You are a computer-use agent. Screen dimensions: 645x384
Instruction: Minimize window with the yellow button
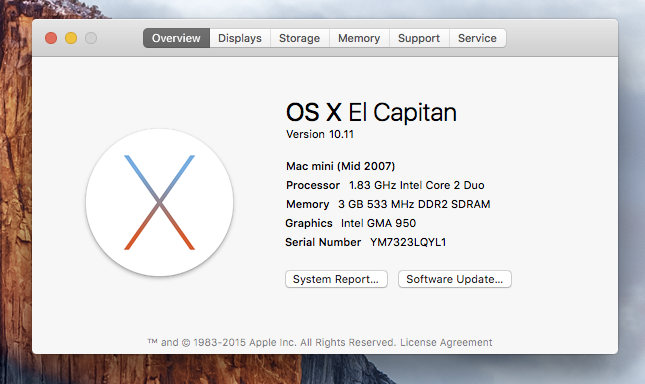(71, 38)
